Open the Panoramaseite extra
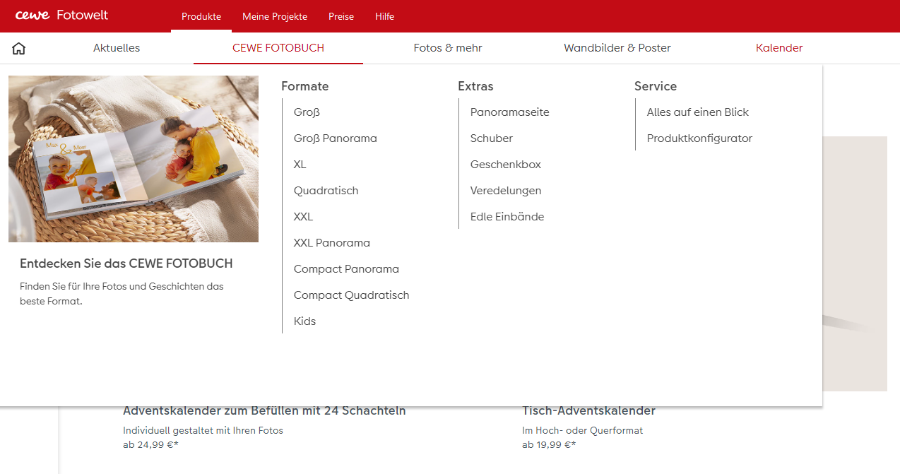Image resolution: width=900 pixels, height=474 pixels. 510,112
